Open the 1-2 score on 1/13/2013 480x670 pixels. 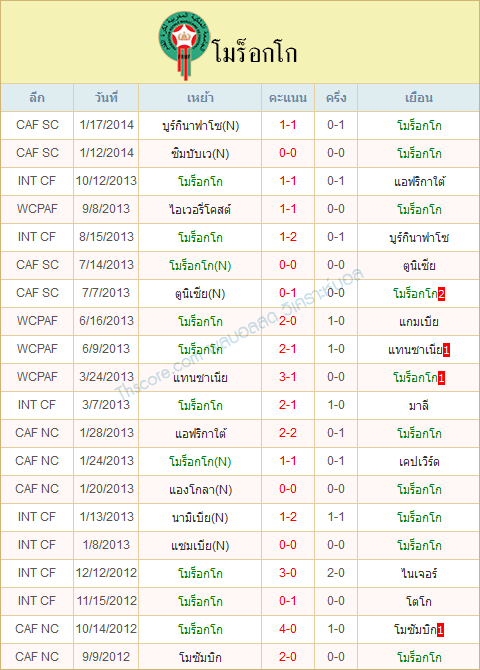coord(288,517)
